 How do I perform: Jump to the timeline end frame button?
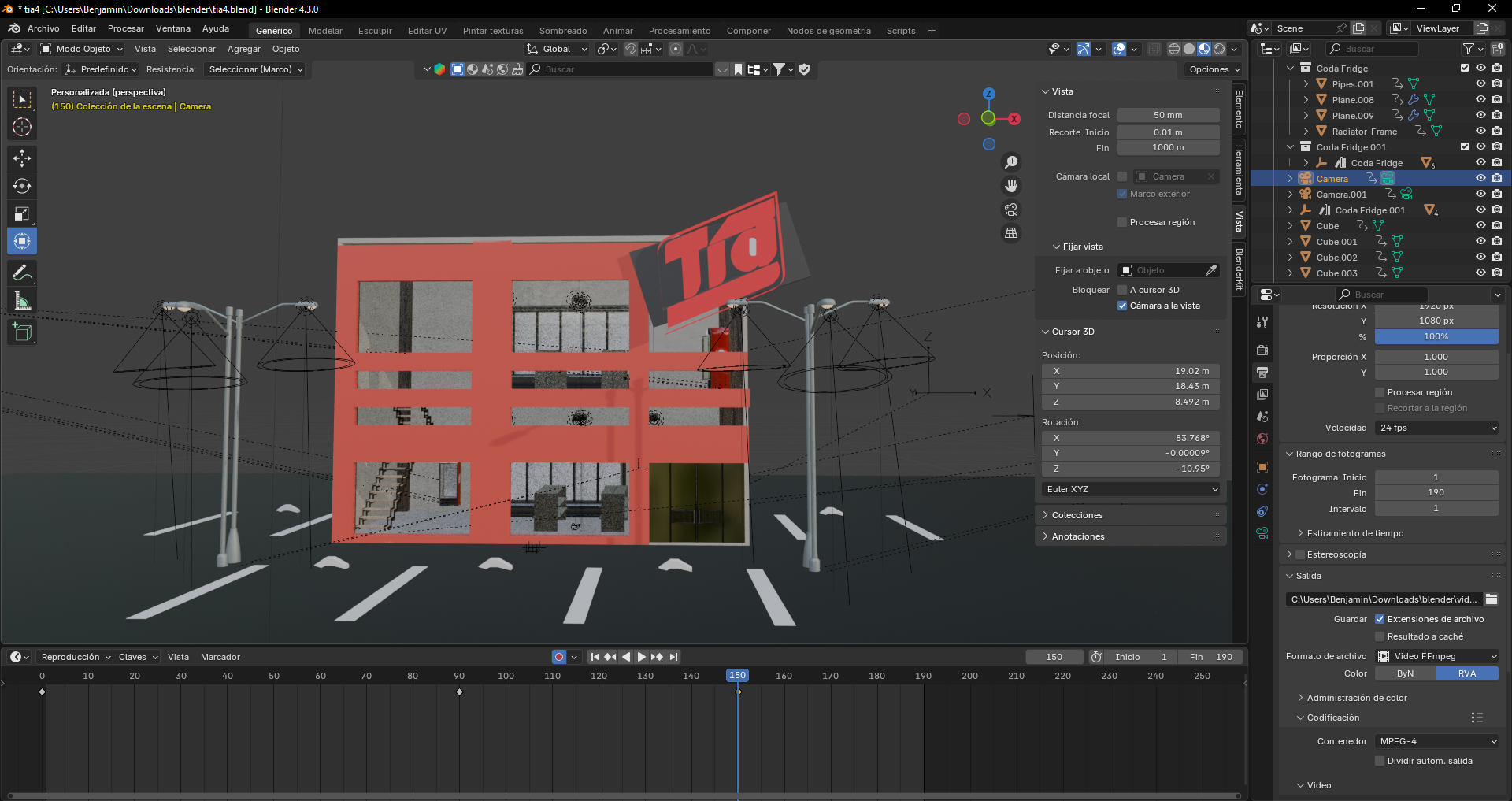673,657
